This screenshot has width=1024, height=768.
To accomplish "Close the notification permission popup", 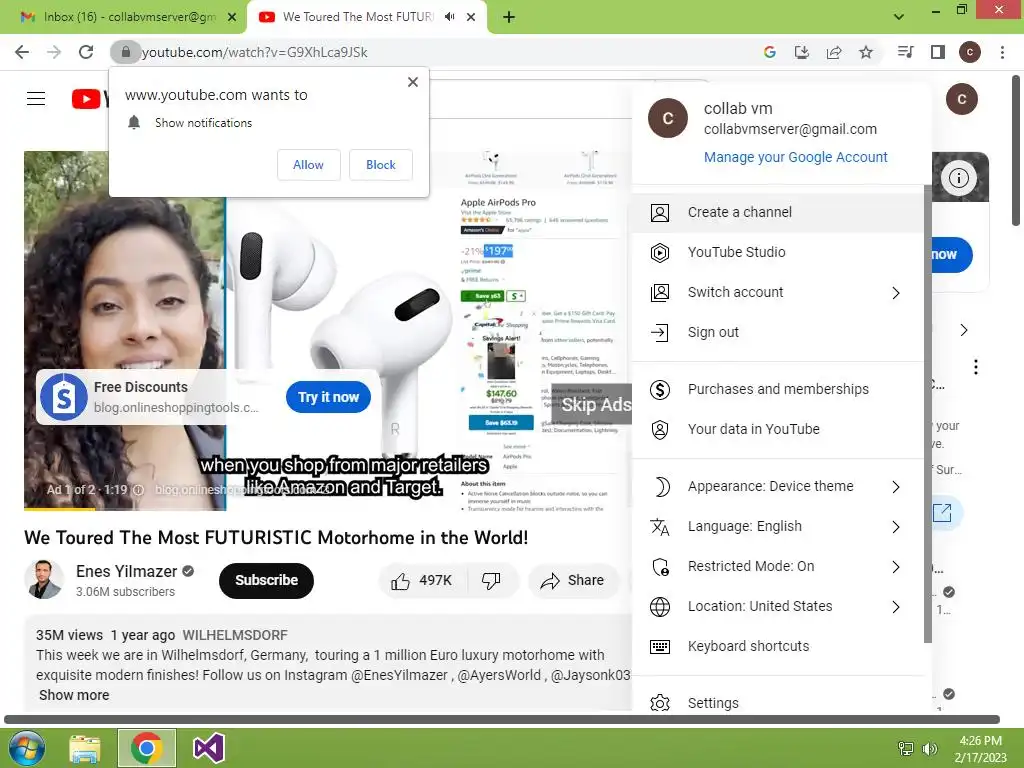I will [413, 82].
